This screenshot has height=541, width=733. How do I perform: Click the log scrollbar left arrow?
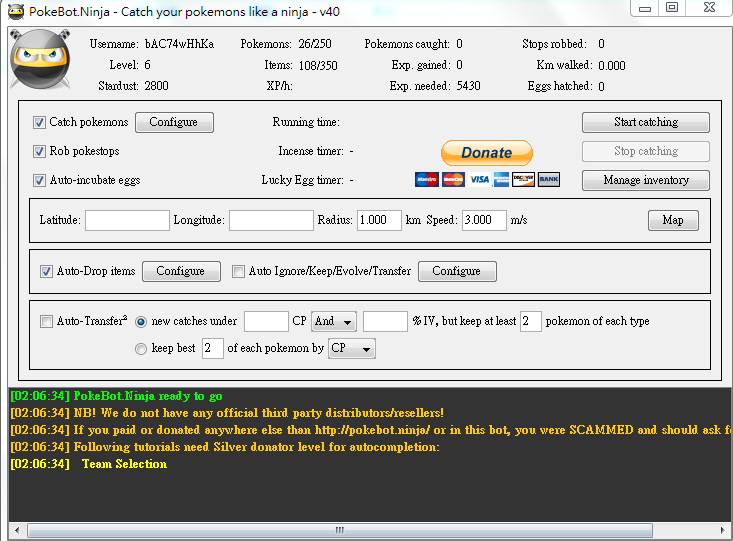(x=17, y=531)
